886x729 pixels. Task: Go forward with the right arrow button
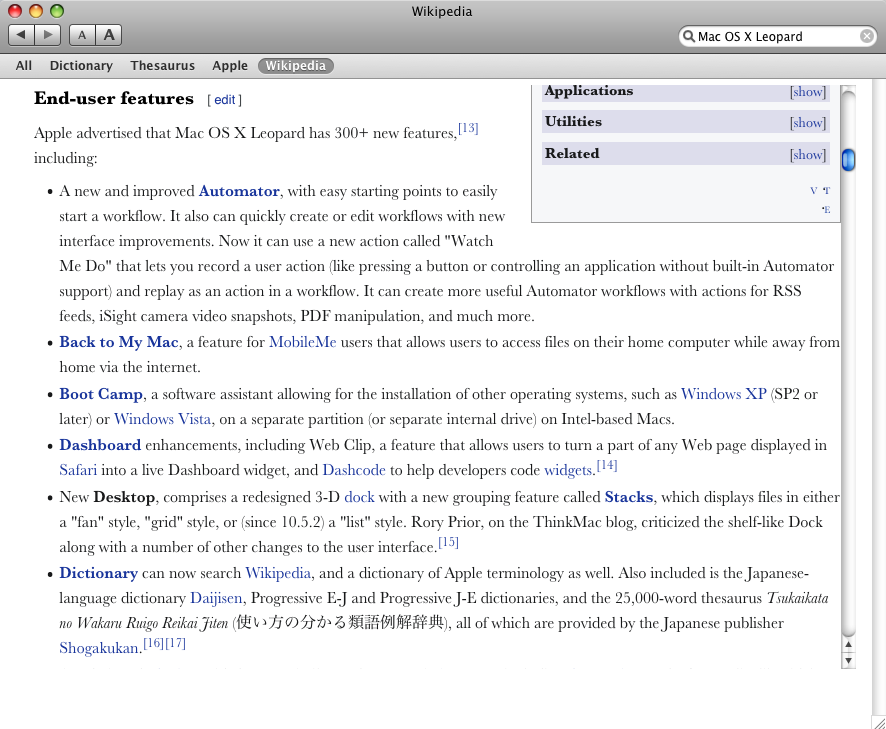tap(48, 35)
